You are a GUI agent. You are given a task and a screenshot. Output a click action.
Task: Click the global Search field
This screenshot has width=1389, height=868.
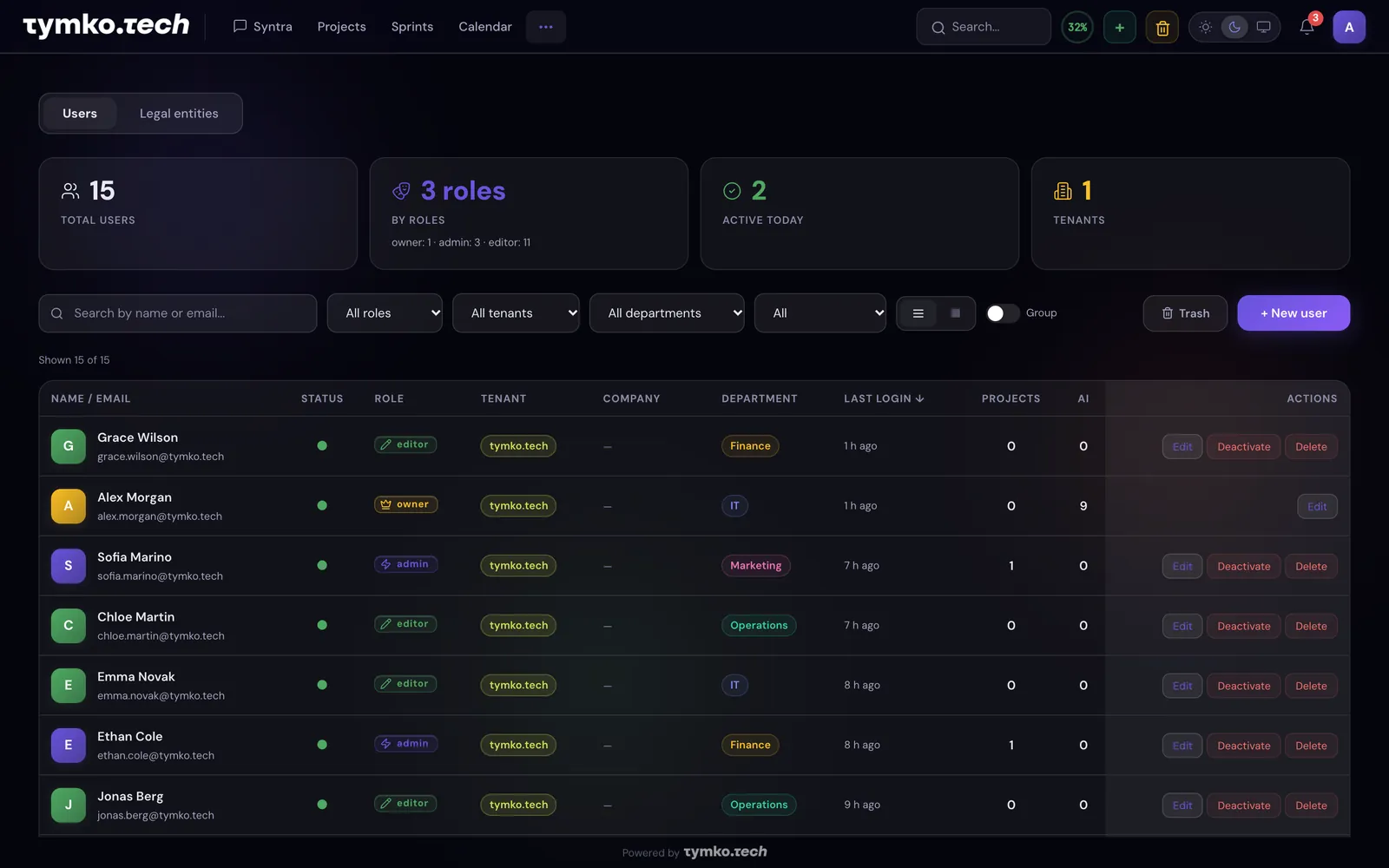click(x=984, y=27)
